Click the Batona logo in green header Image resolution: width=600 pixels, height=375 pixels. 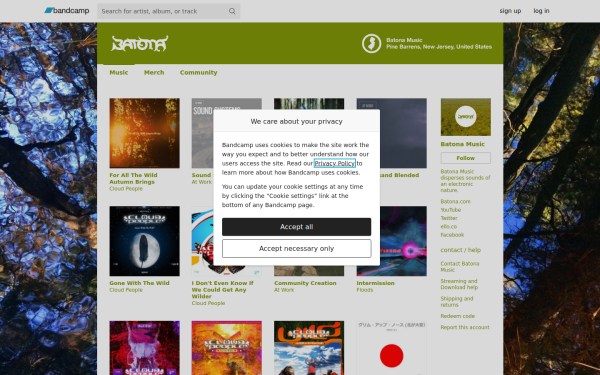[140, 43]
